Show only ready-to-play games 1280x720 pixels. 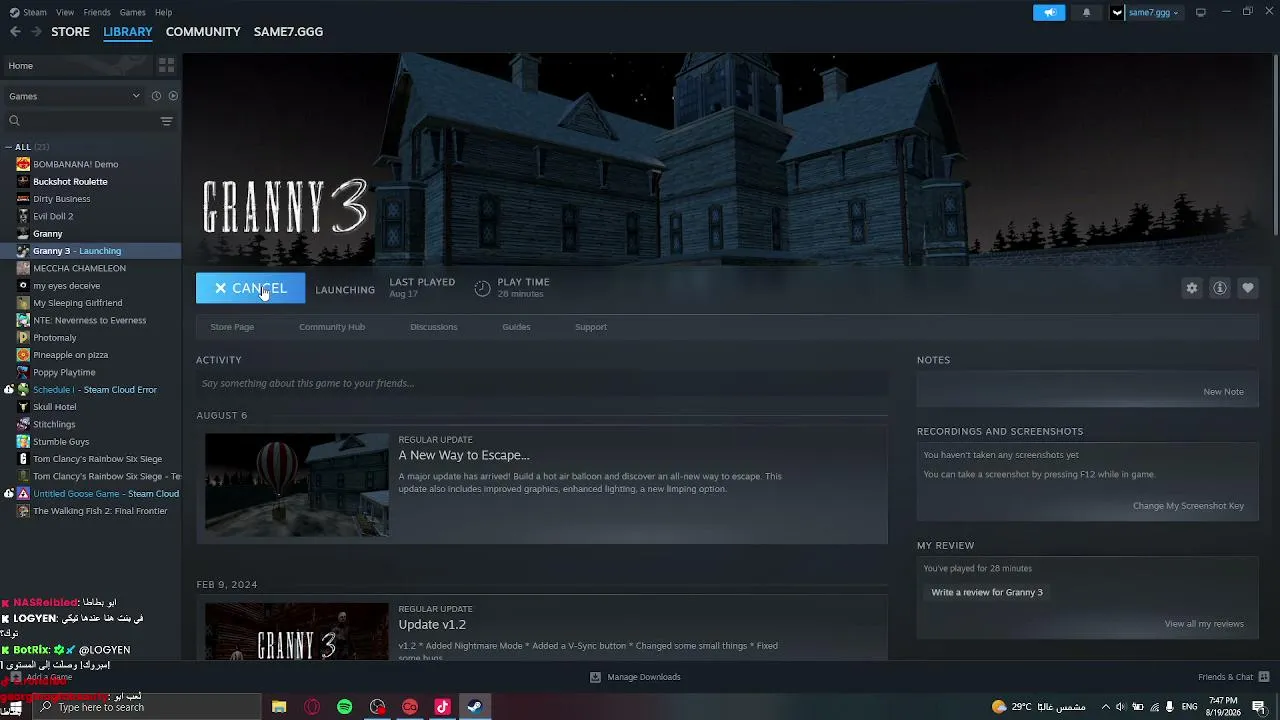pos(173,96)
